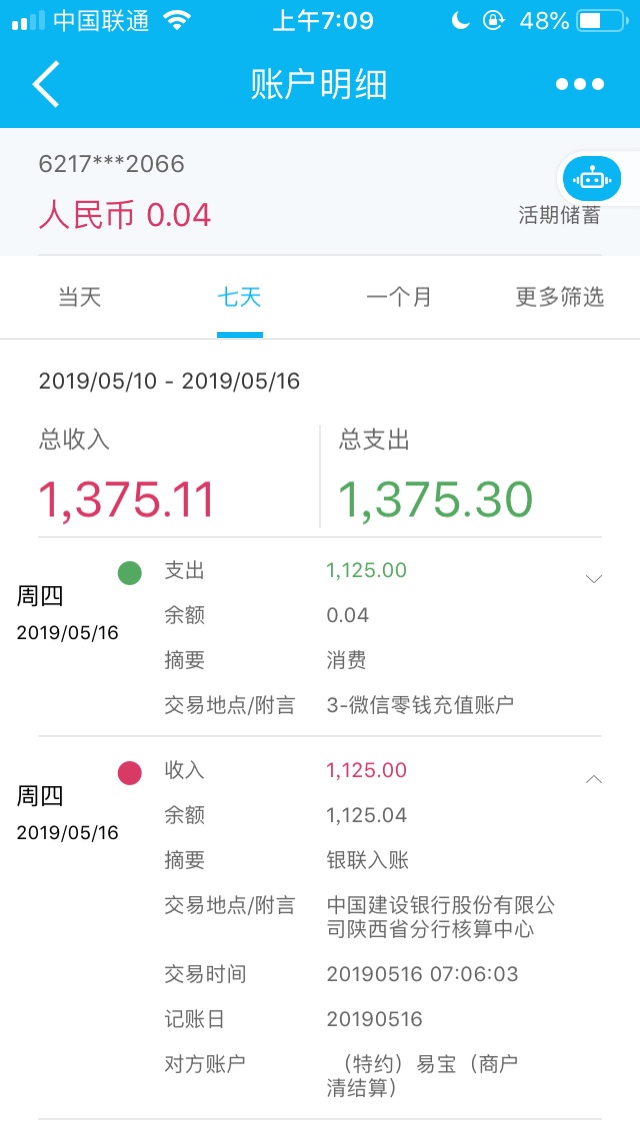Screen dimensions: 640x1136
Task: Tap total income amount 1,375.11
Action: click(126, 499)
